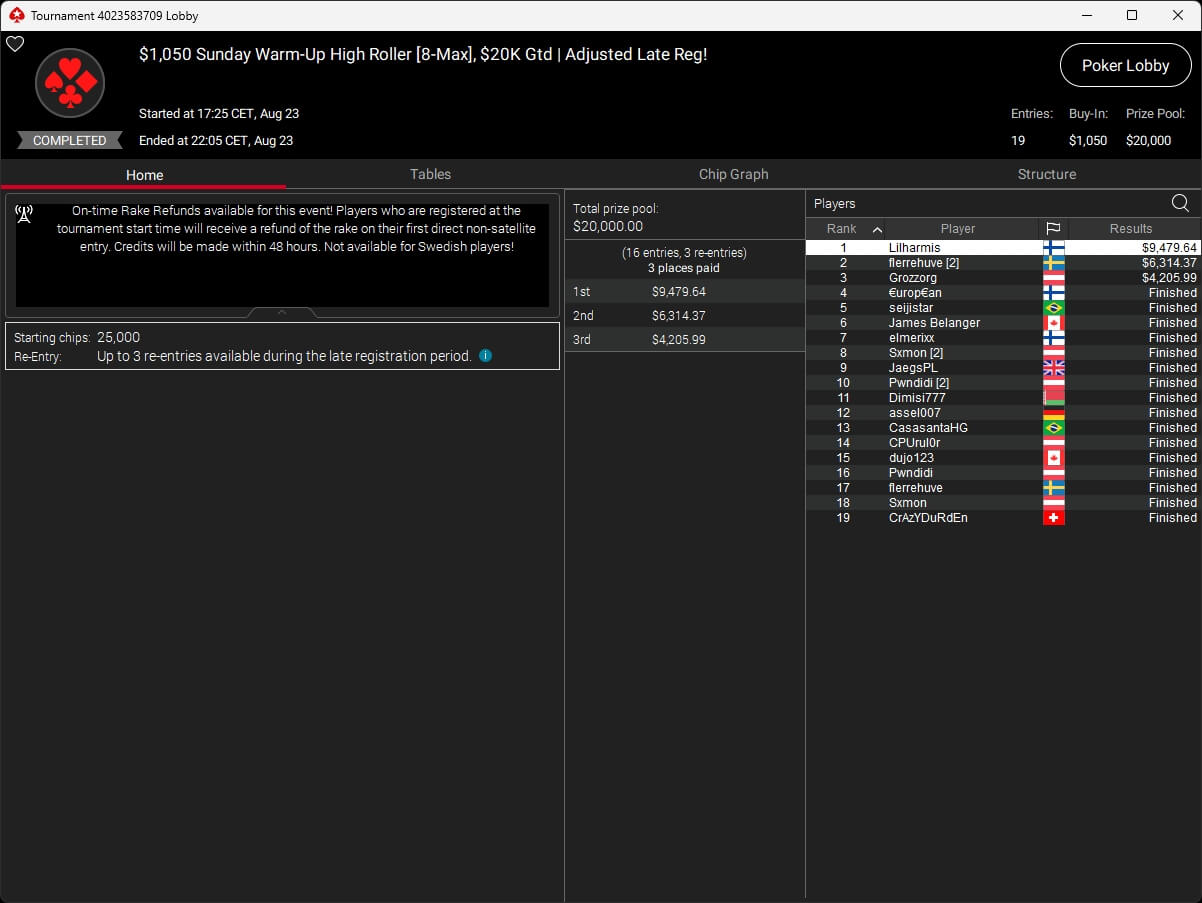
Task: Go to the Poker Lobby
Action: 1125,65
